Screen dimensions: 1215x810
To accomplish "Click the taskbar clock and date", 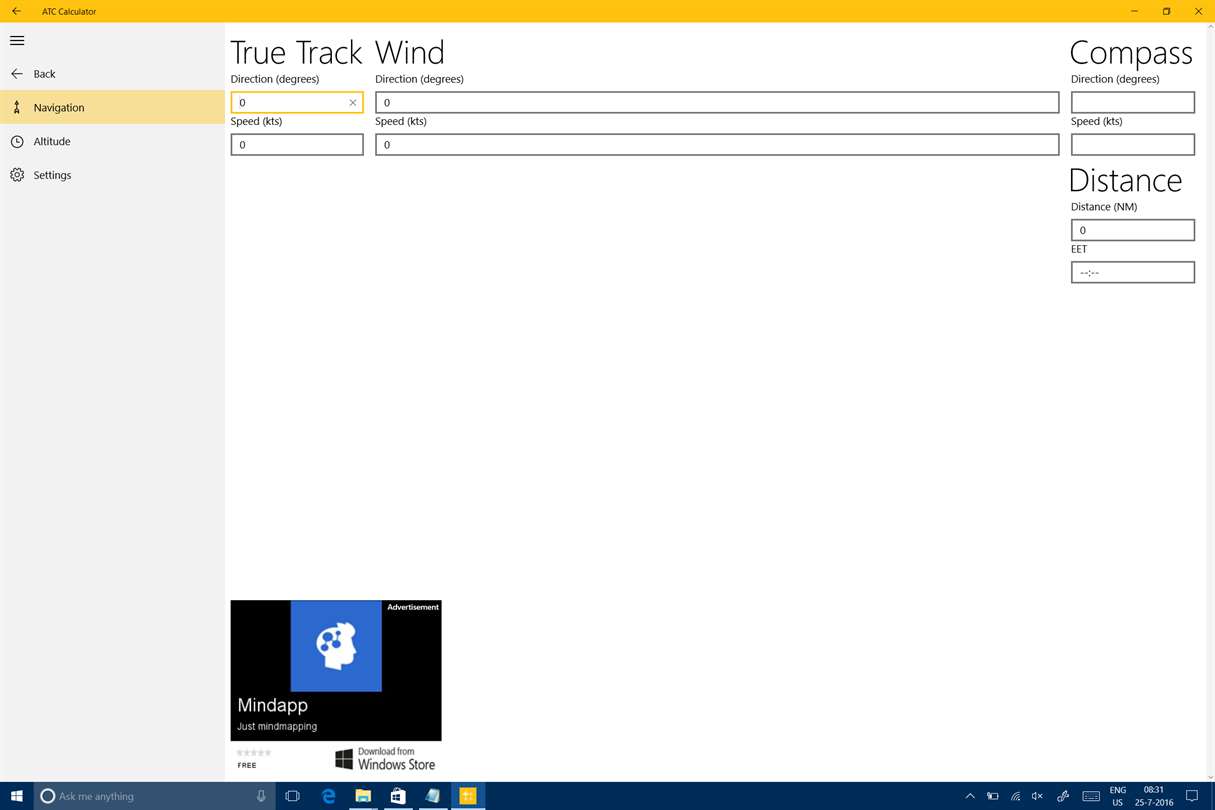I will pos(1153,796).
